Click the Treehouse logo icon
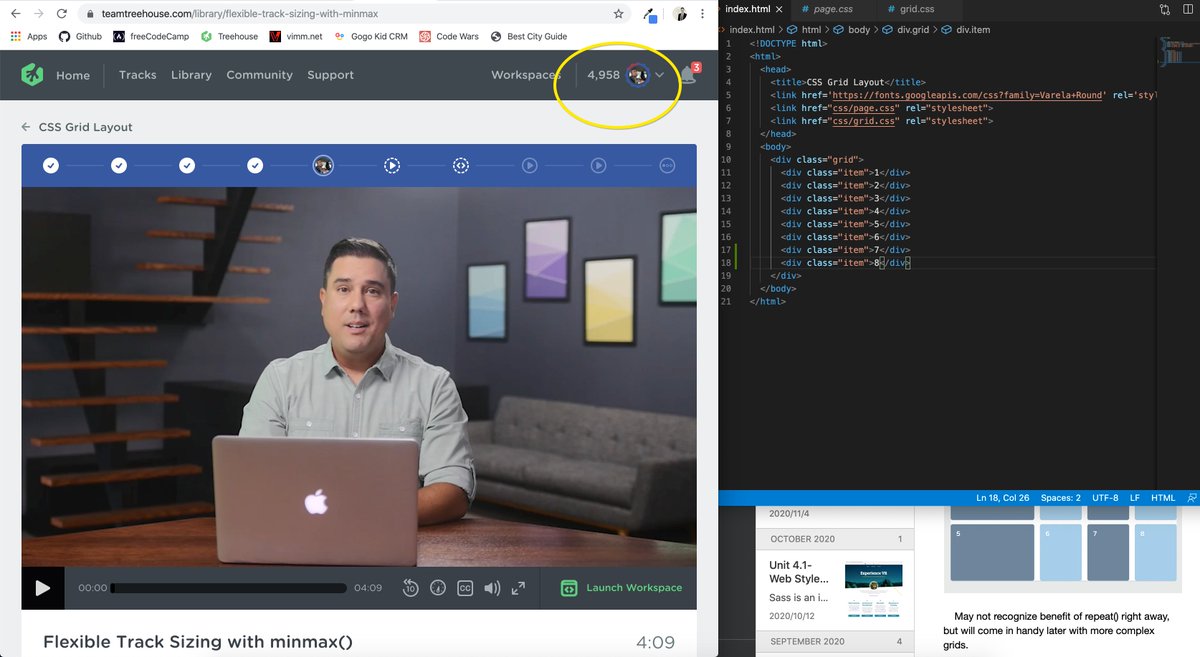Screen dimensions: 1200x657 [x=33, y=74]
